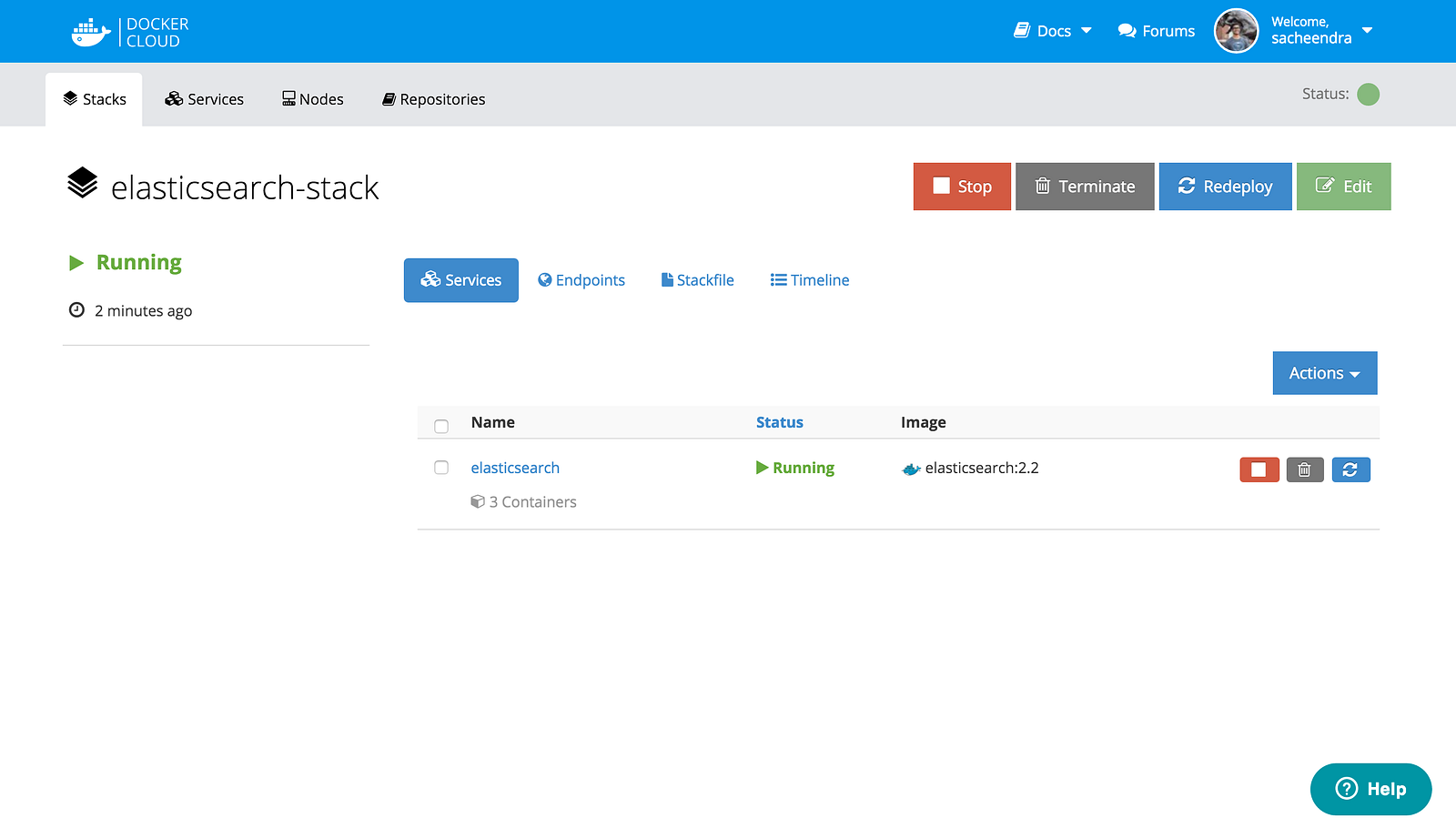The height and width of the screenshot is (828, 1456).
Task: Redeploy elasticsearch service with row refresh icon
Action: (1350, 470)
